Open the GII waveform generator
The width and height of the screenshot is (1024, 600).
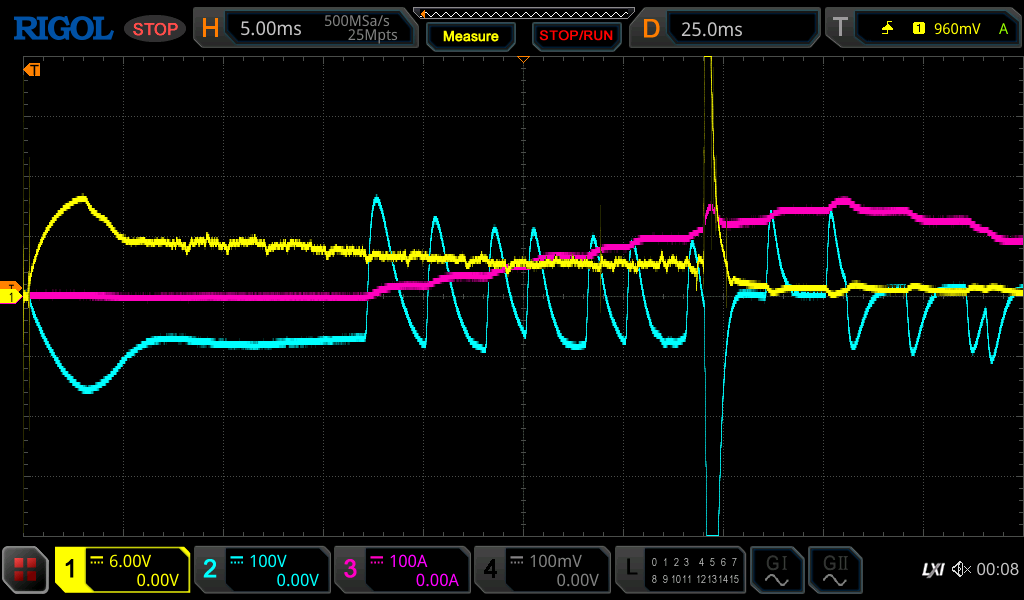click(834, 570)
